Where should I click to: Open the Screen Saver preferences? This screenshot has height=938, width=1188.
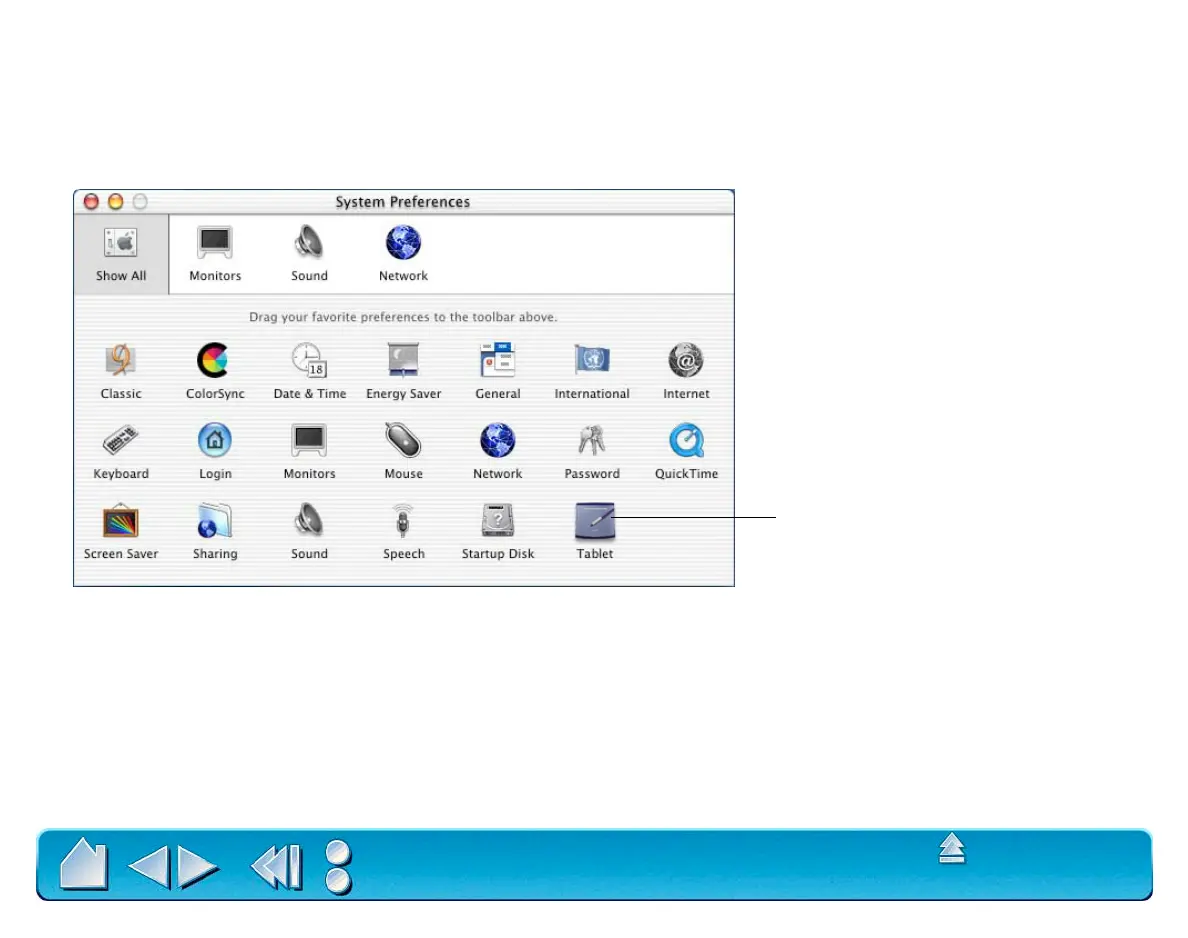click(121, 532)
